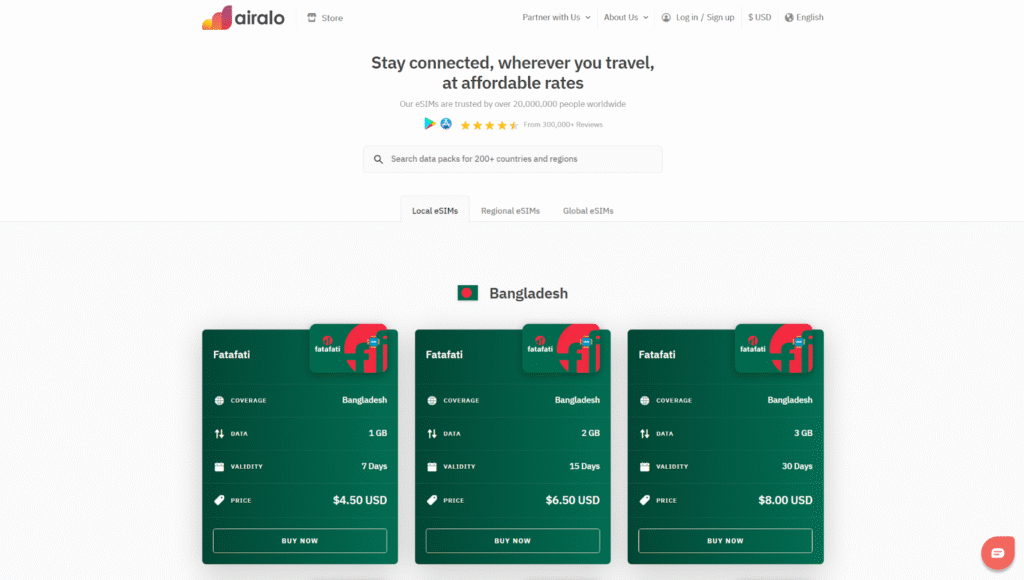The width and height of the screenshot is (1024, 580).
Task: Click the search magnifier icon
Action: tap(378, 159)
